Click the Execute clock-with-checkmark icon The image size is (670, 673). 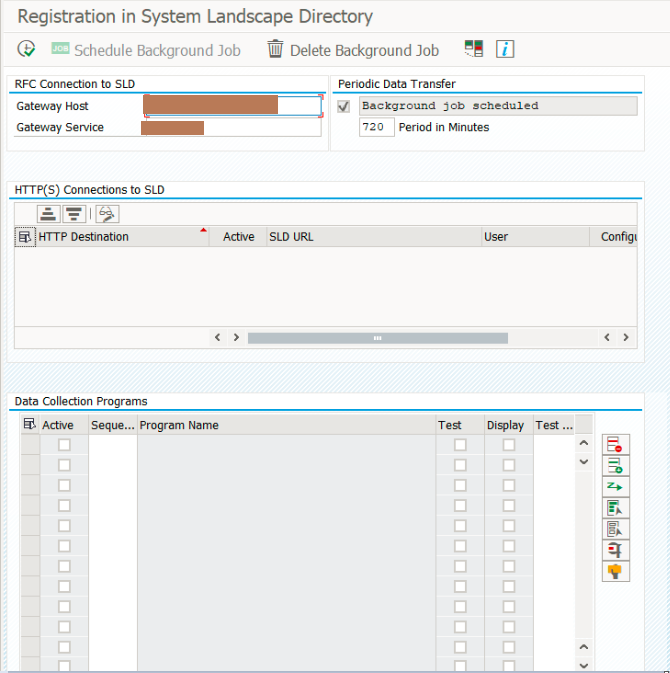(26, 49)
